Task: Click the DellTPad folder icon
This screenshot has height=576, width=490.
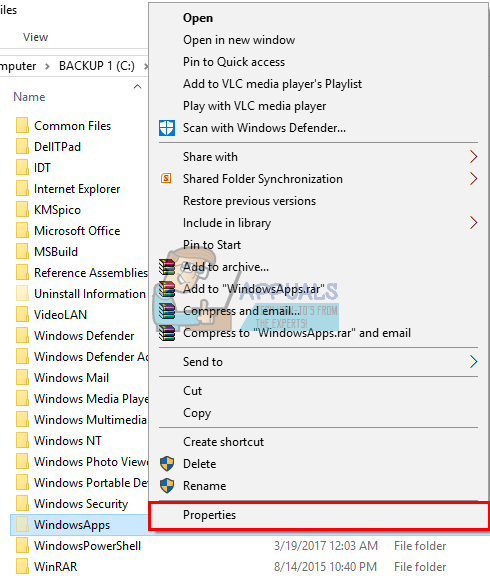Action: click(x=22, y=146)
